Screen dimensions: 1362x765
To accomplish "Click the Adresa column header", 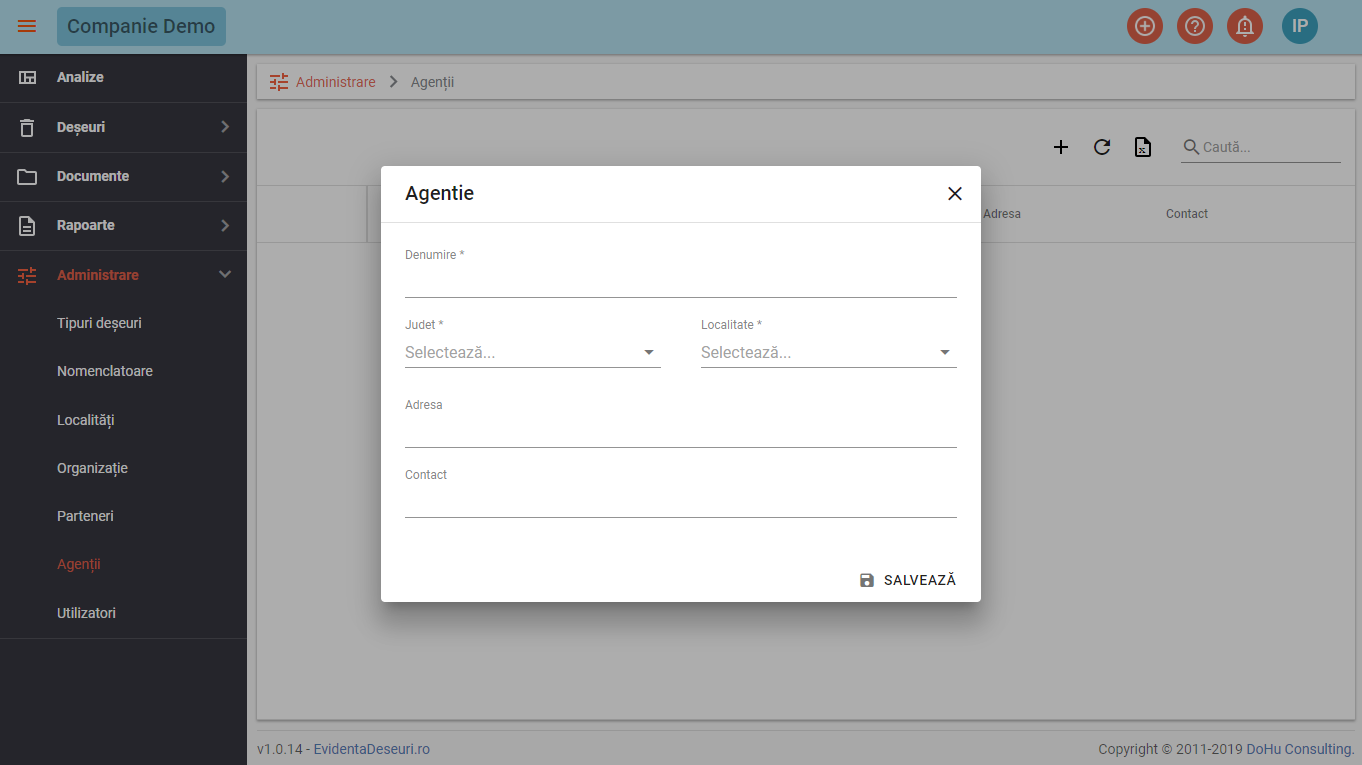I will click(1002, 214).
